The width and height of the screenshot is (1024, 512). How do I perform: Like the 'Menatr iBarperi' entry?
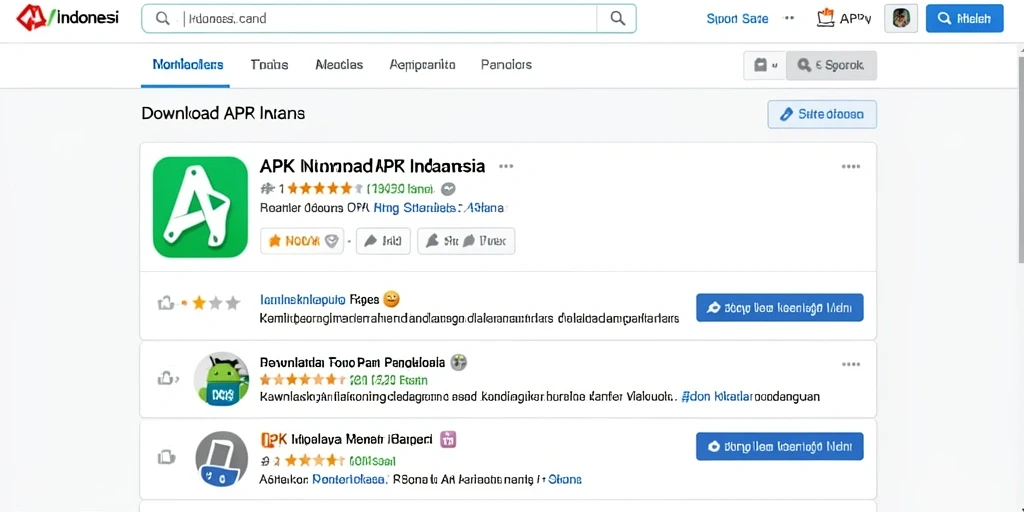pos(166,457)
